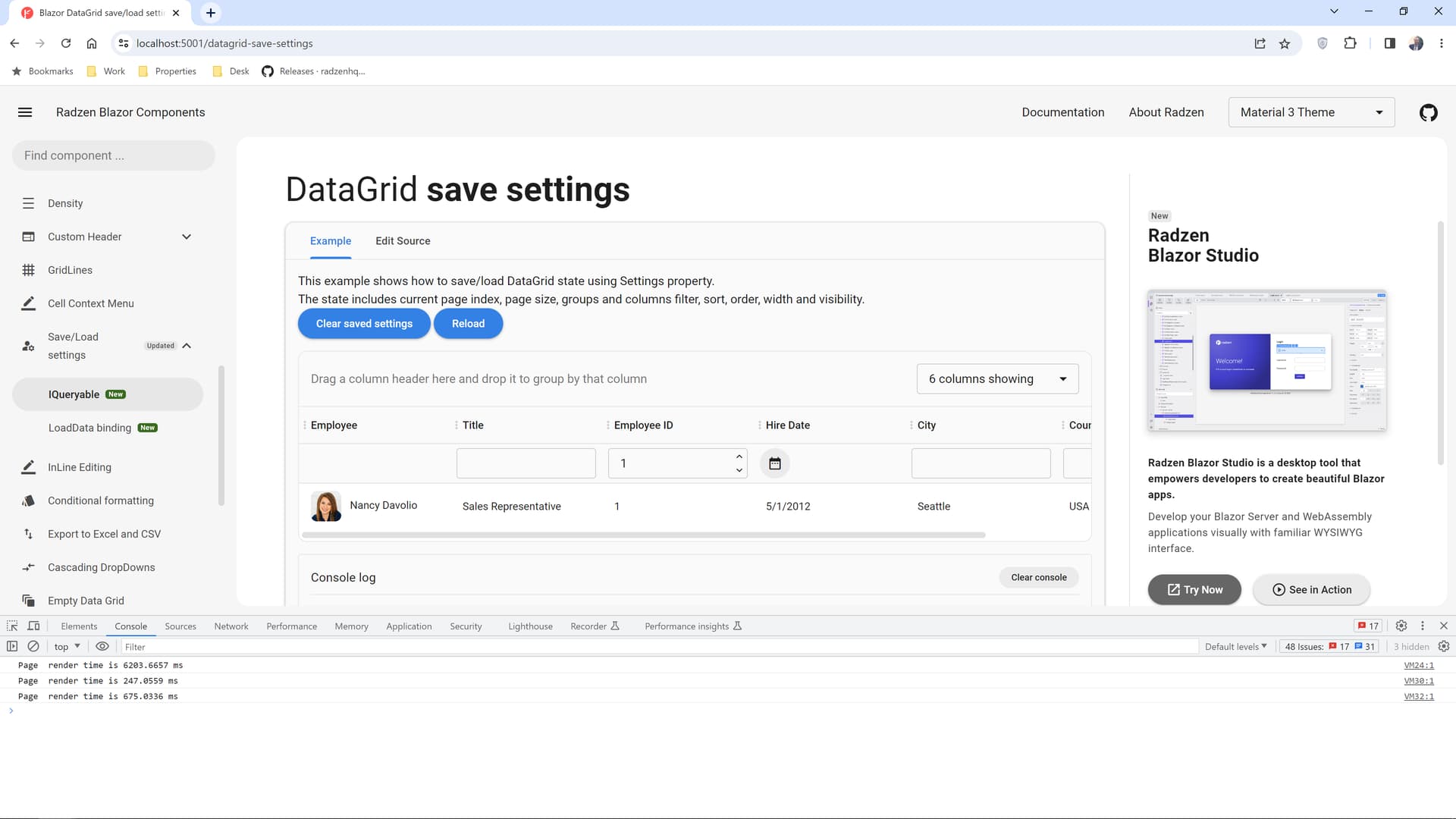
Task: Open the About Radzen link
Action: (1166, 112)
